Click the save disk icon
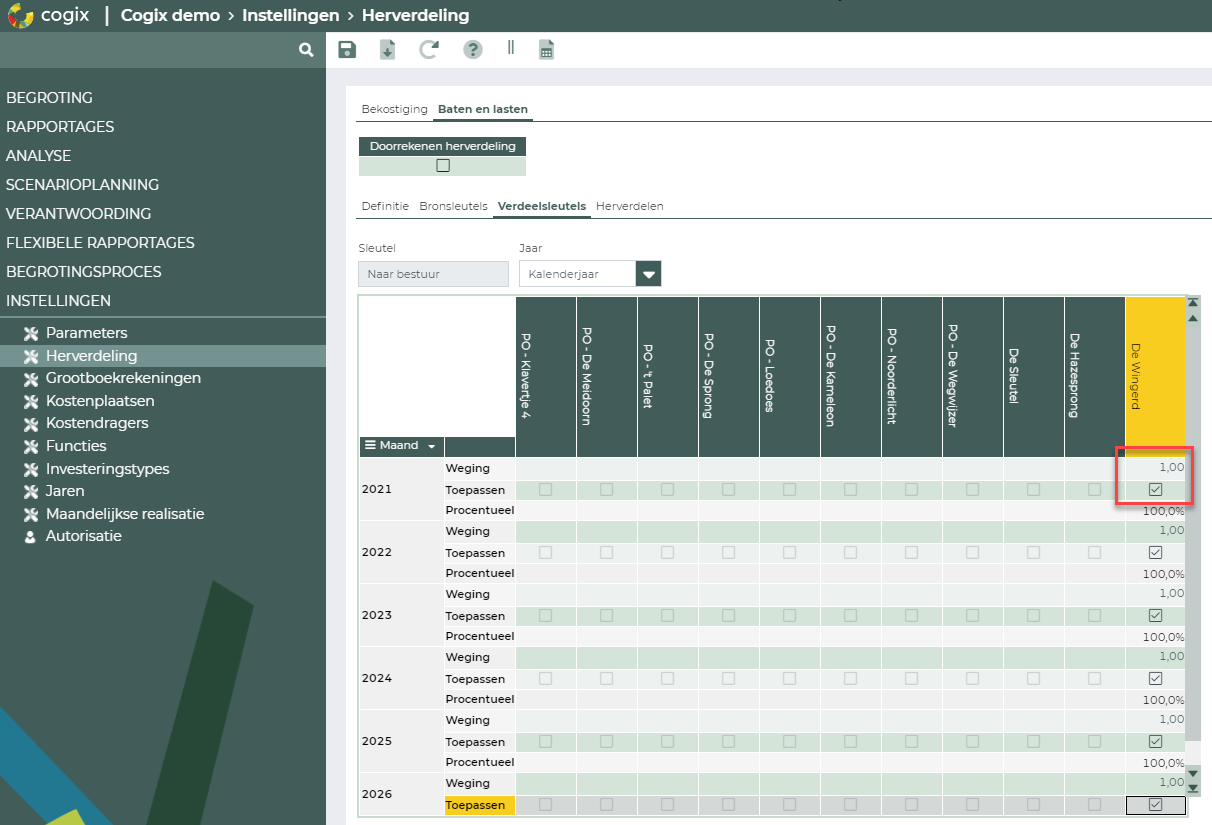Viewport: 1212px width, 825px height. pos(347,50)
